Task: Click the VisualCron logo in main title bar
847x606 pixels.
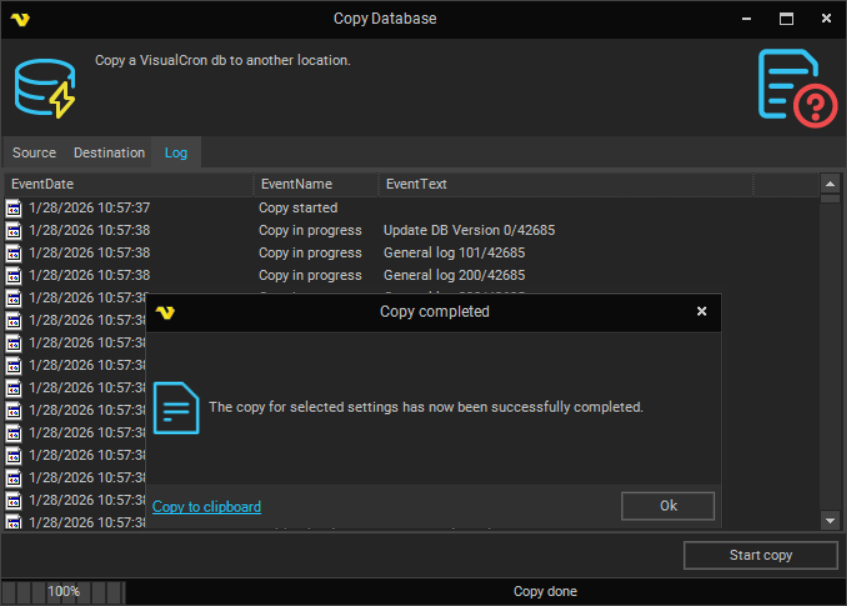Action: point(19,19)
